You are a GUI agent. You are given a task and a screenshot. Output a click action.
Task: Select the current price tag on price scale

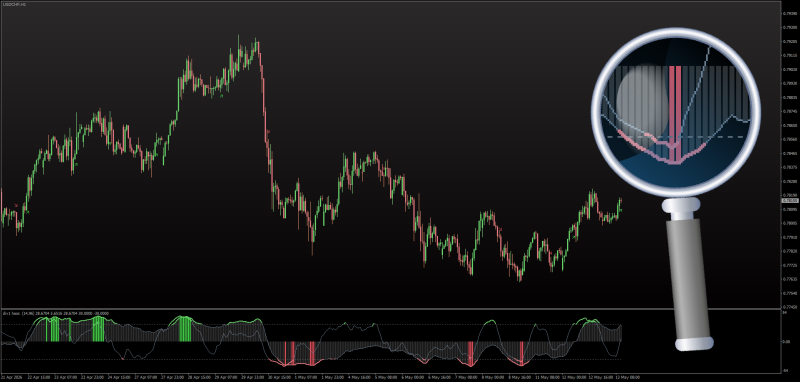click(790, 201)
